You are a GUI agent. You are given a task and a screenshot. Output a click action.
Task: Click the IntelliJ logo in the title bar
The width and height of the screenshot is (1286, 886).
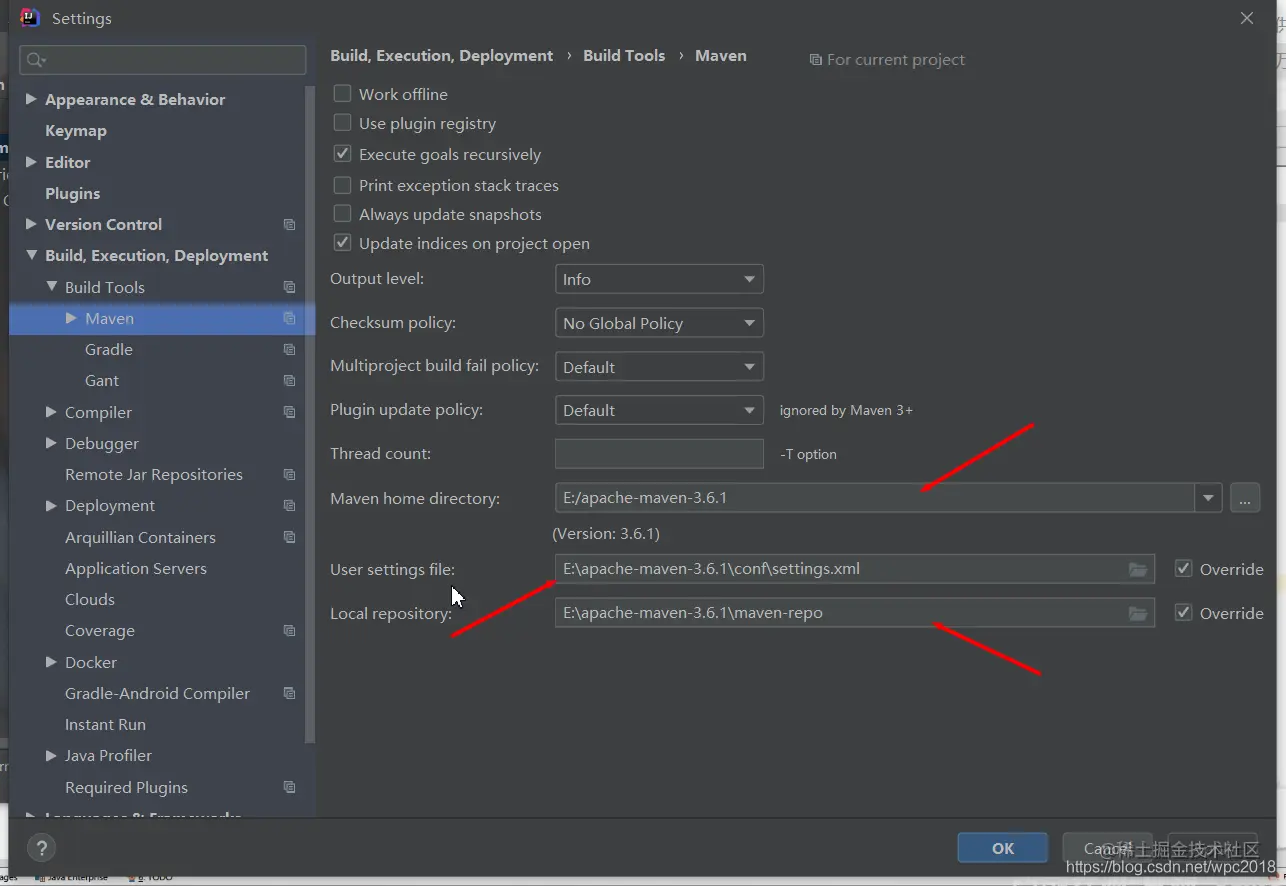[x=30, y=18]
